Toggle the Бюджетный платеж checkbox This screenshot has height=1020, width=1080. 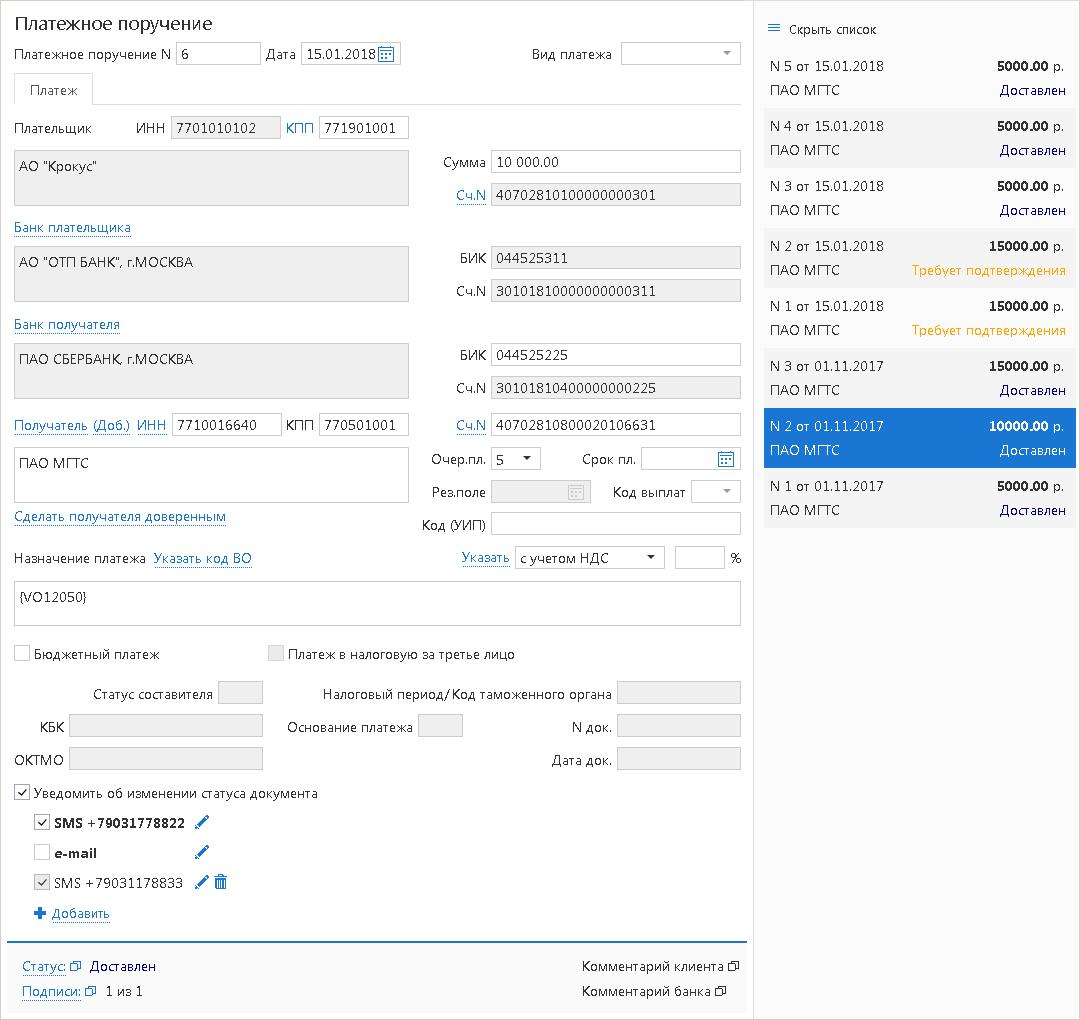(x=22, y=654)
